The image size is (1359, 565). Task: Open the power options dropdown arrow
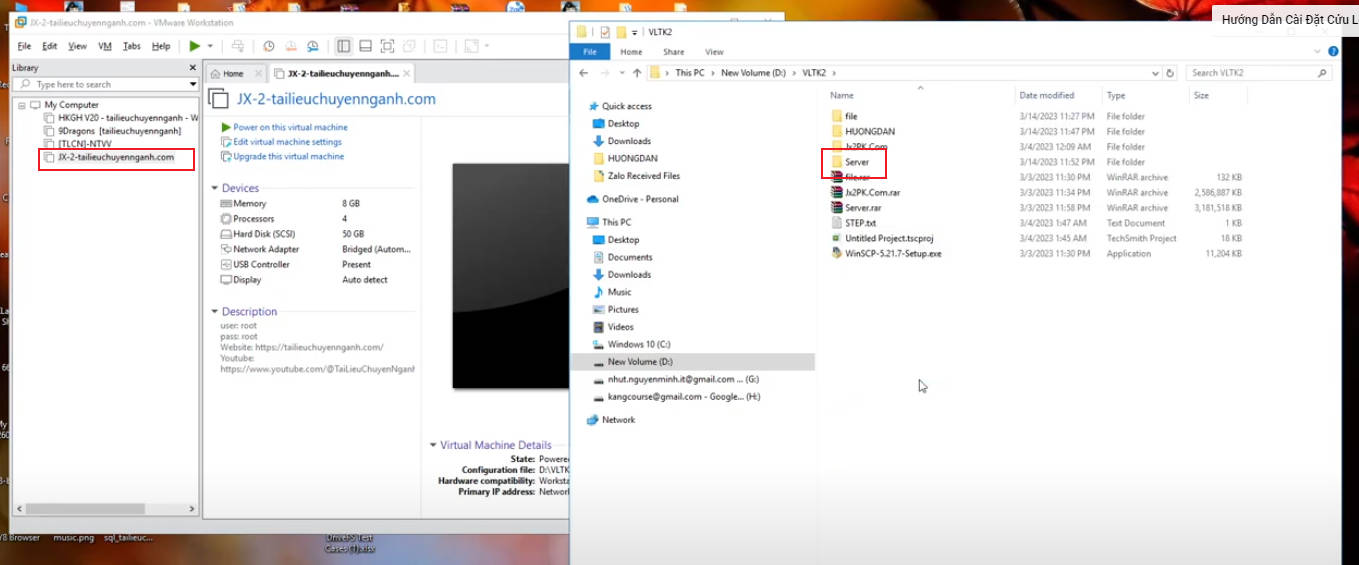(210, 46)
